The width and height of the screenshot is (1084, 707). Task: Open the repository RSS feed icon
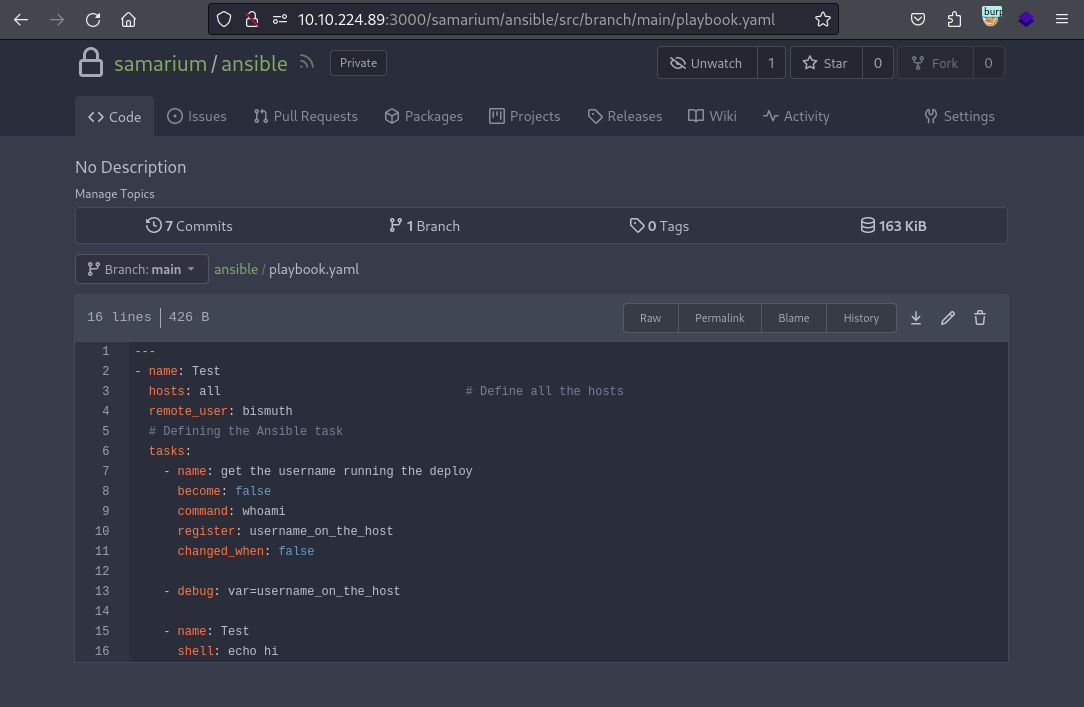click(x=307, y=63)
